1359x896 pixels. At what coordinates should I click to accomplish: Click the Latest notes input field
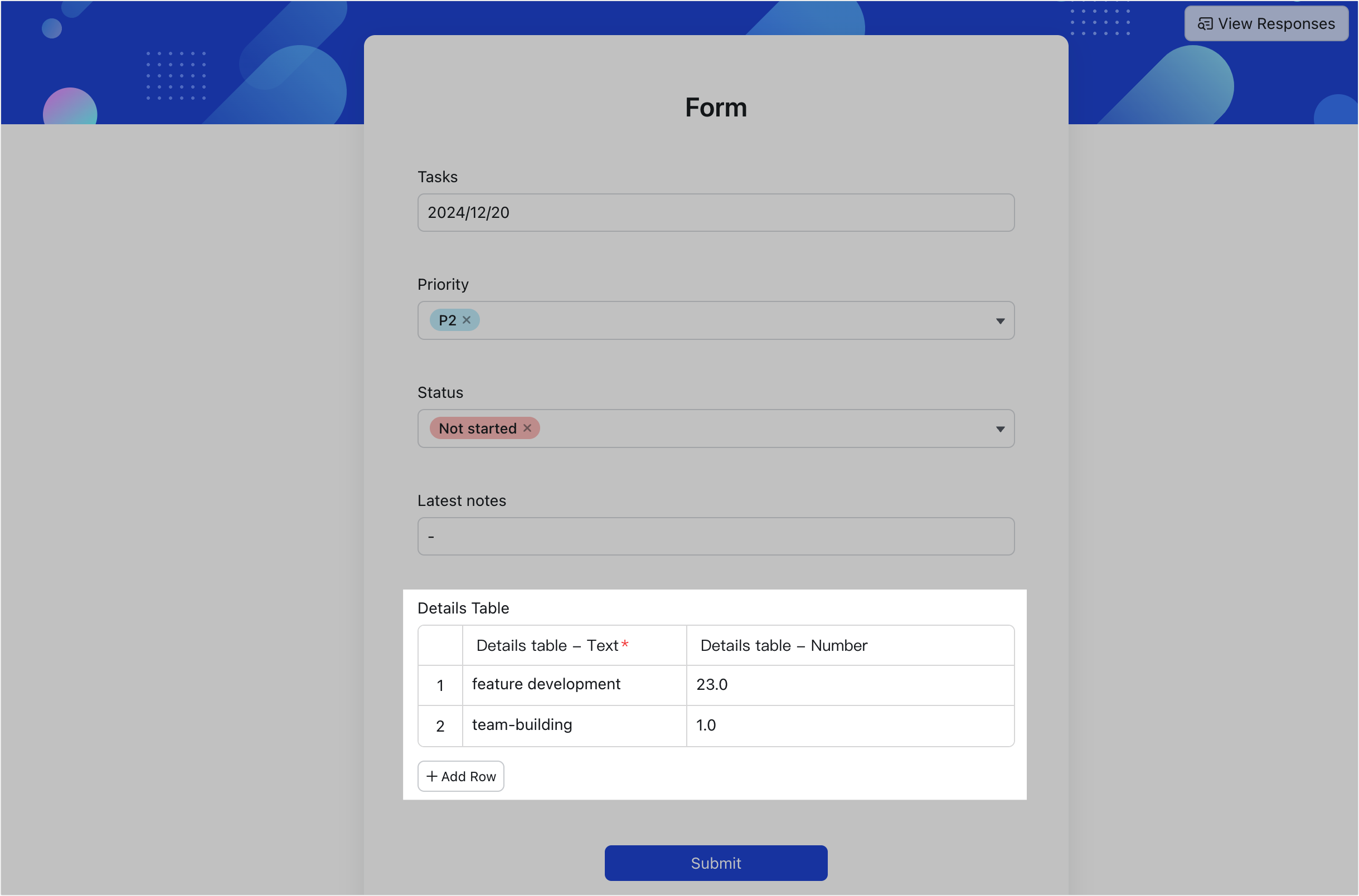pyautogui.click(x=716, y=537)
